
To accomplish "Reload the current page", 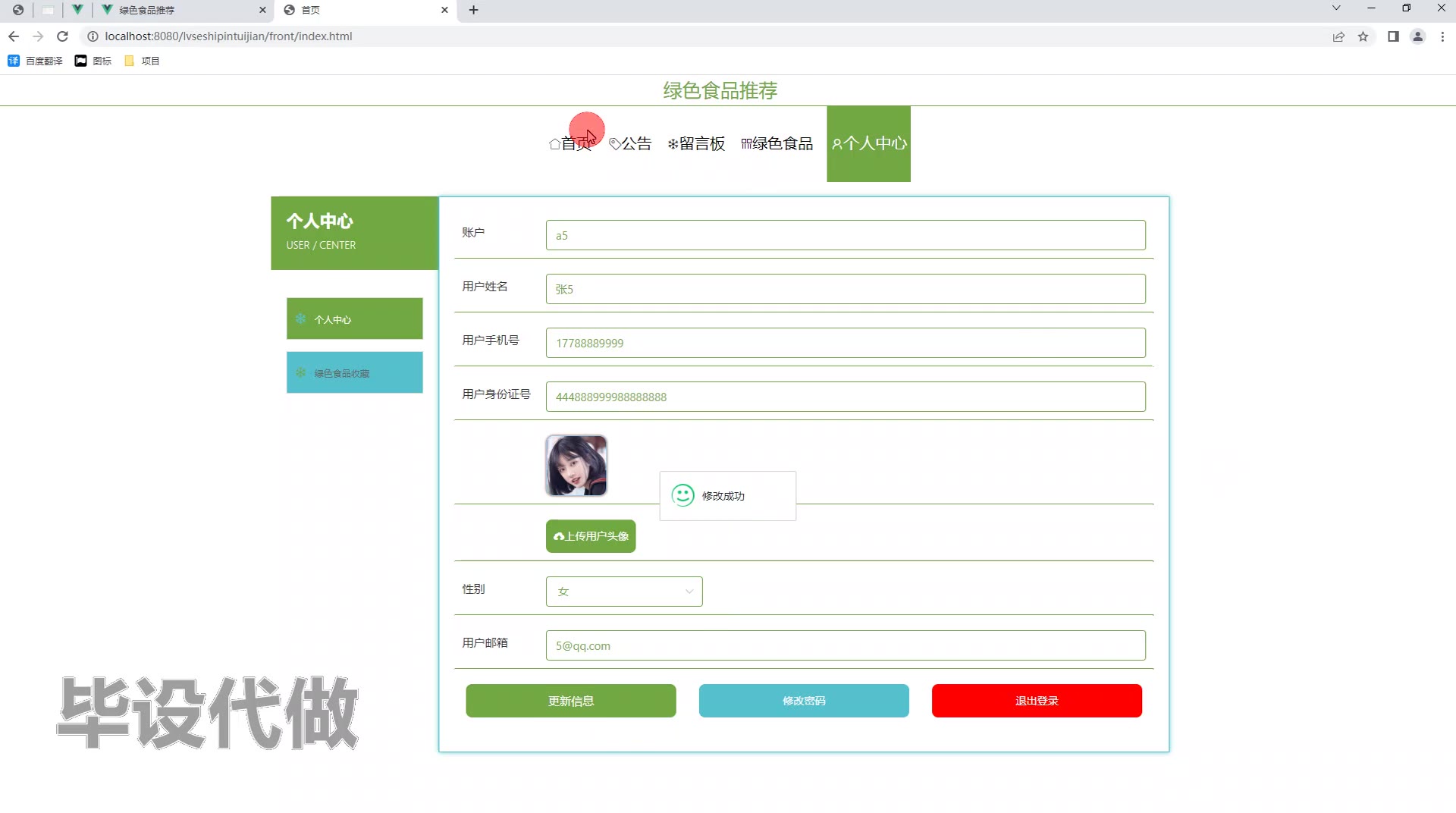I will 63,36.
